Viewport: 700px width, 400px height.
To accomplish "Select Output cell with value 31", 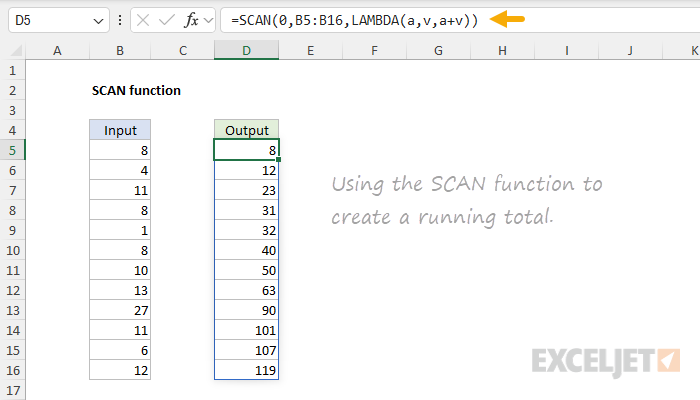I will (x=246, y=210).
